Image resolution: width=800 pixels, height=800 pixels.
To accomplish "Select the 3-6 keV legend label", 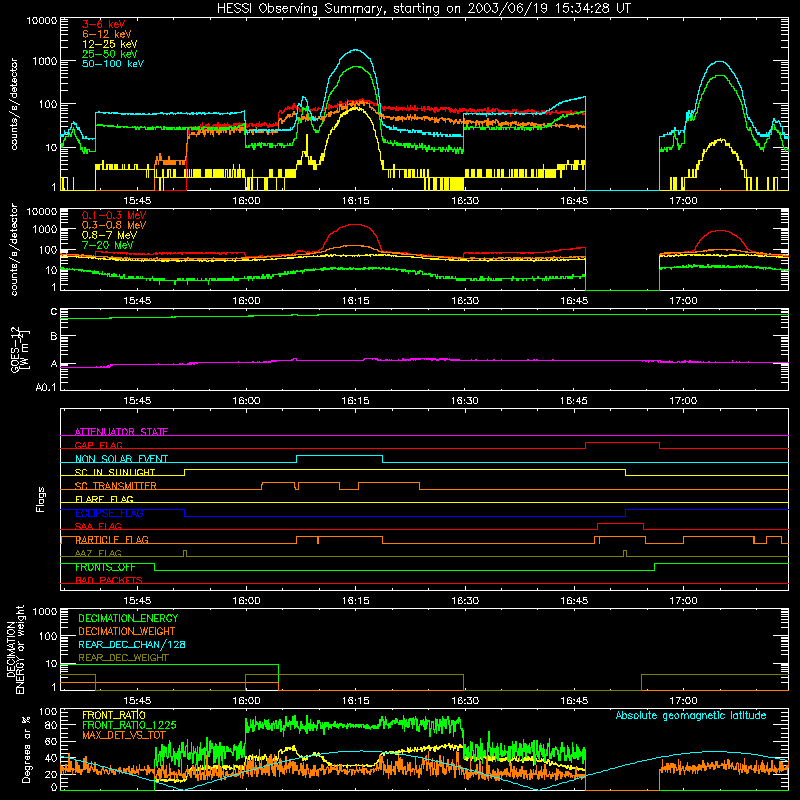I will 104,24.
